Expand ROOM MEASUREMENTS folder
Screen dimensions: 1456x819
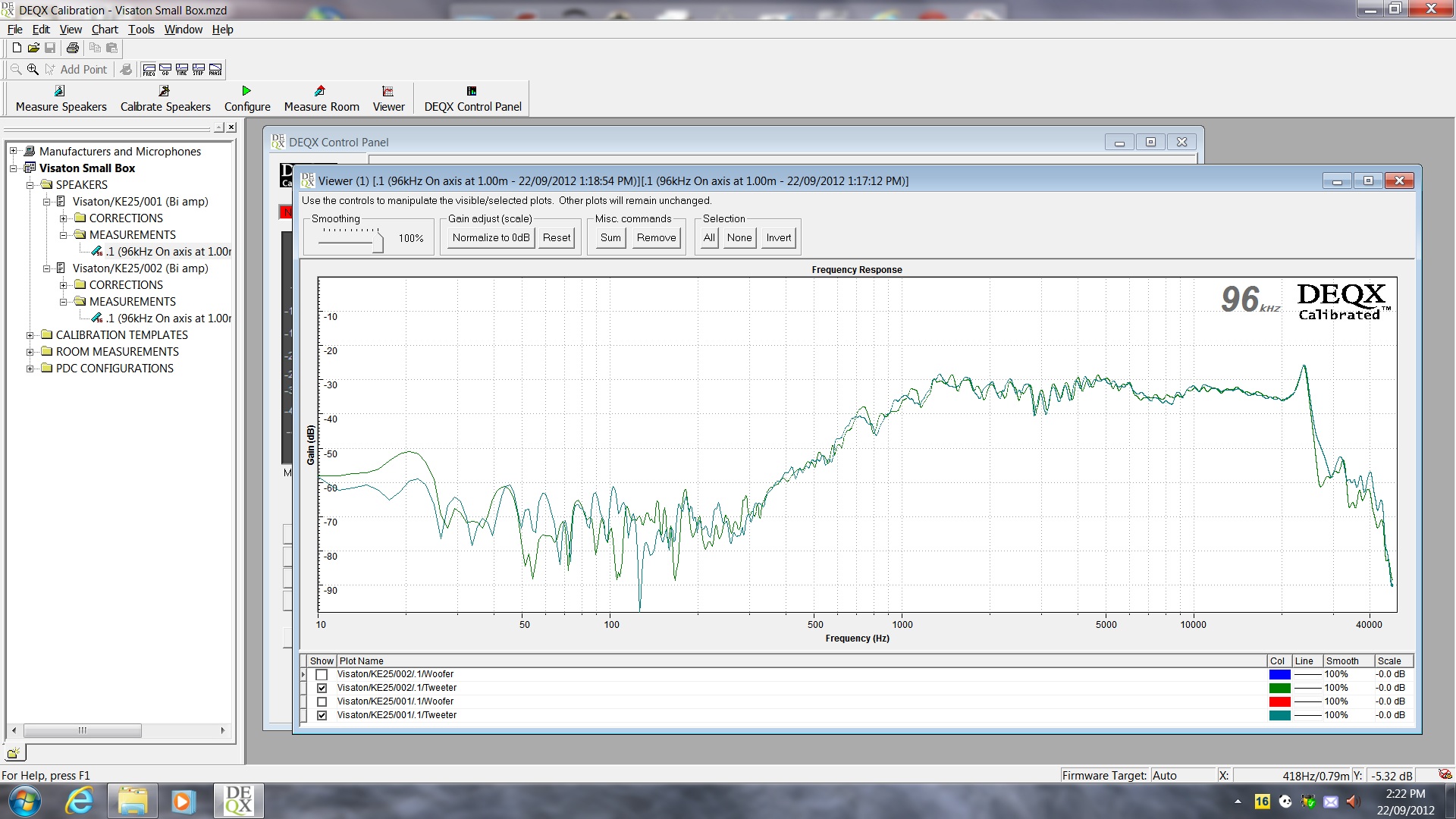point(30,352)
